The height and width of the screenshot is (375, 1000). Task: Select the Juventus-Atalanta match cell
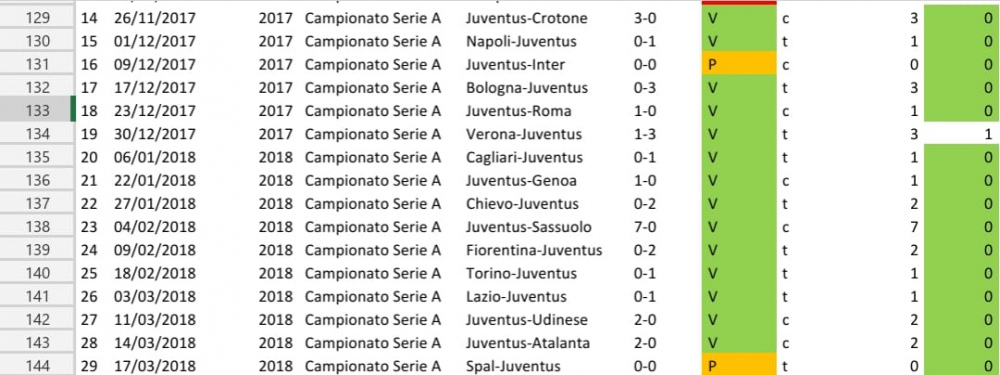pyautogui.click(x=528, y=343)
